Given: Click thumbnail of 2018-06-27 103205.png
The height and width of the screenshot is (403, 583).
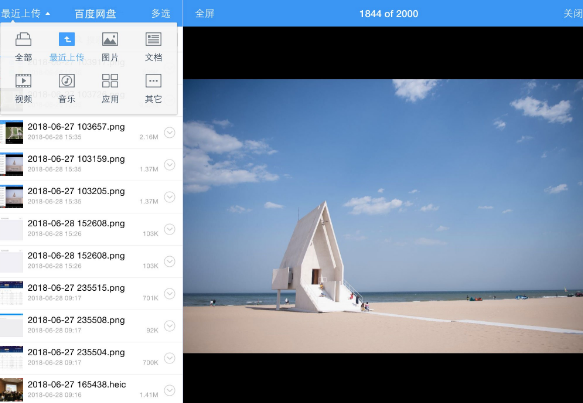Looking at the screenshot, I should tap(12, 197).
